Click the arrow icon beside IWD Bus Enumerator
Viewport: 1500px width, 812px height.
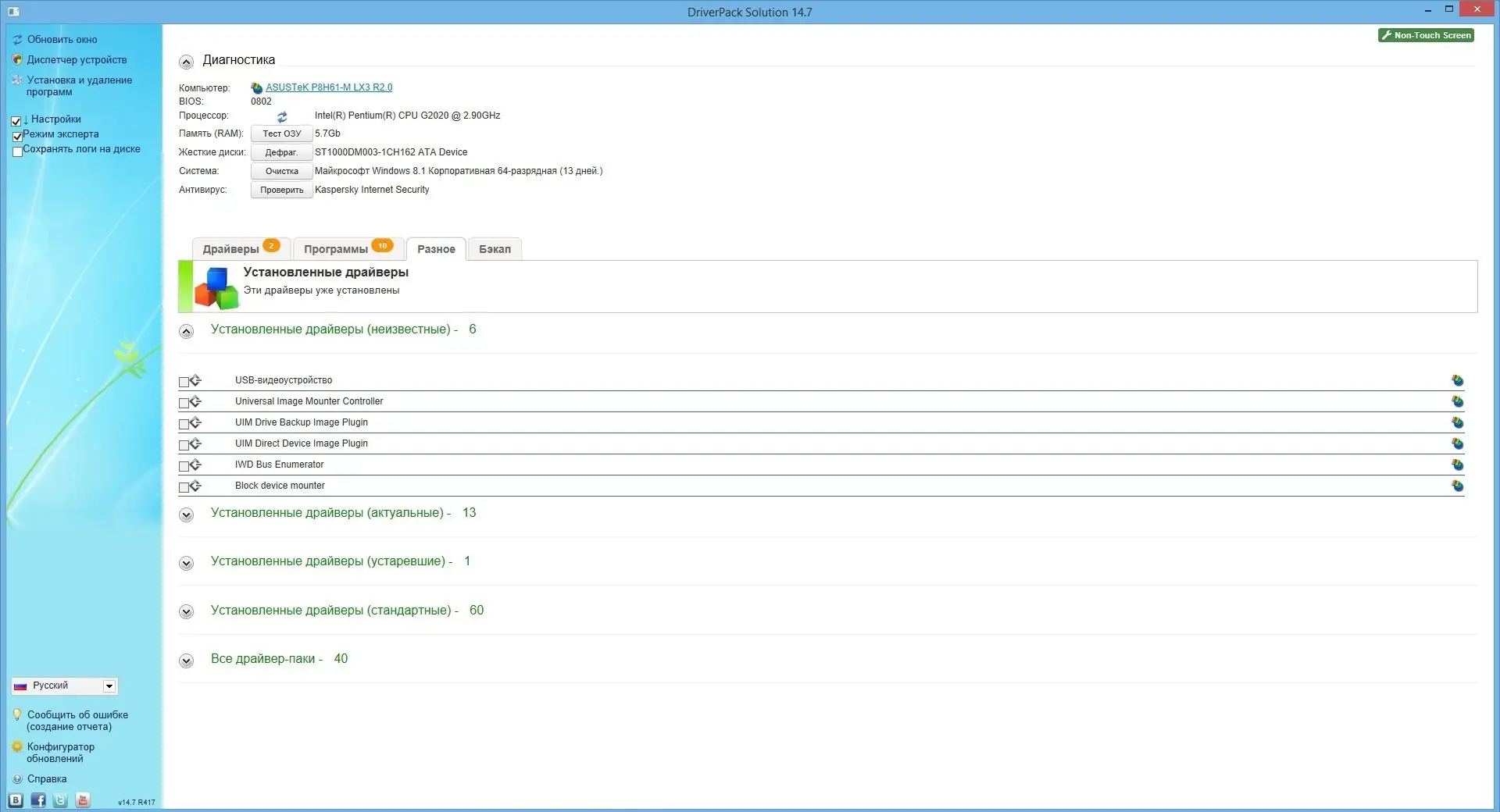(x=195, y=465)
